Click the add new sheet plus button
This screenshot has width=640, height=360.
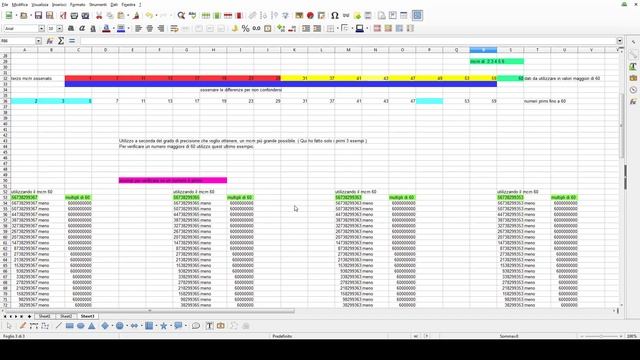pyautogui.click(x=29, y=316)
